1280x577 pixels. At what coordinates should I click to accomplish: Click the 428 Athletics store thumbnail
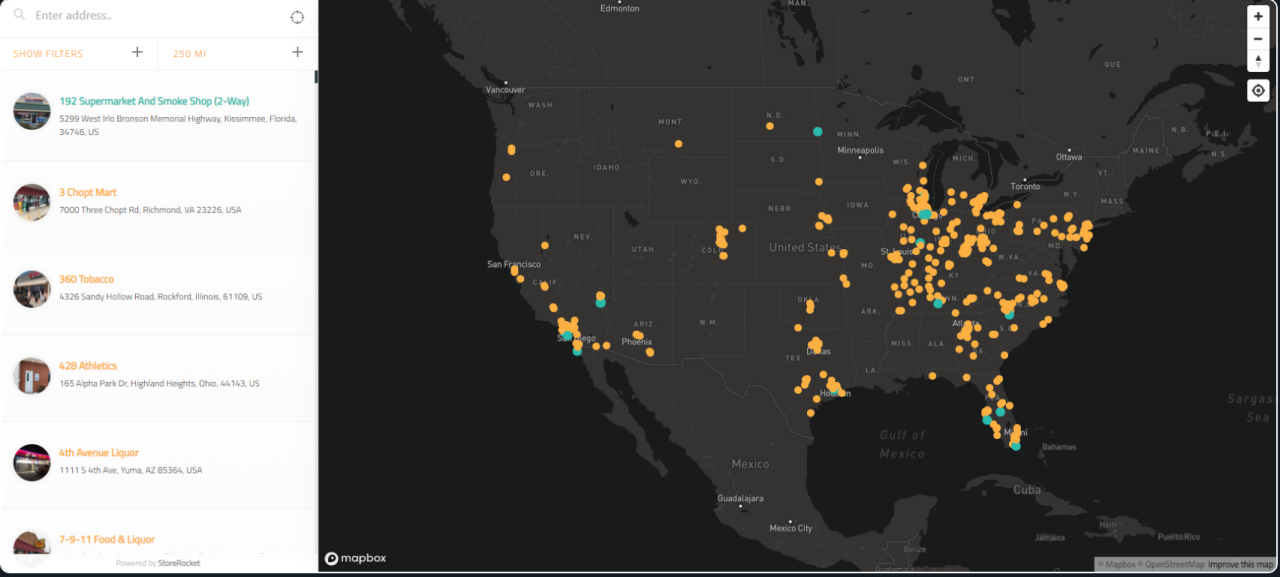(x=32, y=375)
